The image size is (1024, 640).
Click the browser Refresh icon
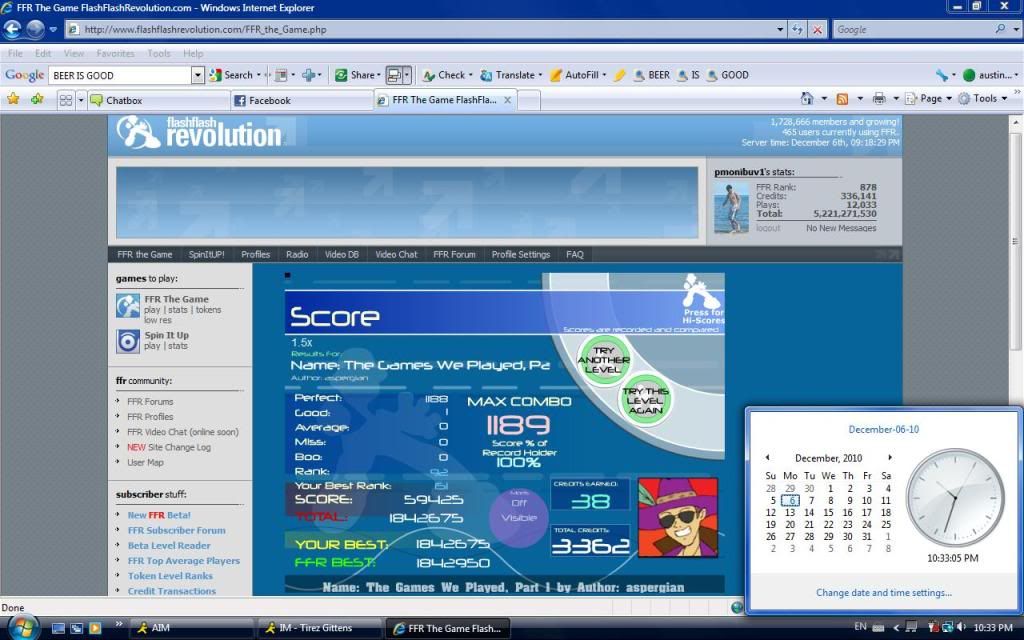coord(797,30)
